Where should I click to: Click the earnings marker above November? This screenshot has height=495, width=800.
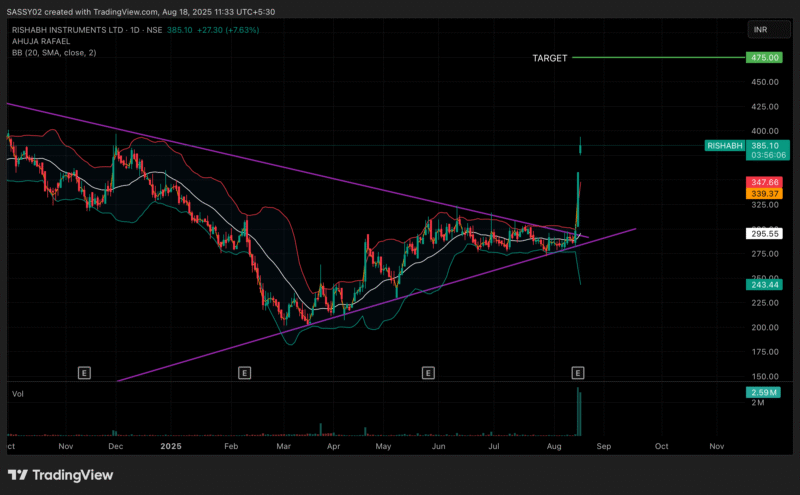pyautogui.click(x=84, y=373)
